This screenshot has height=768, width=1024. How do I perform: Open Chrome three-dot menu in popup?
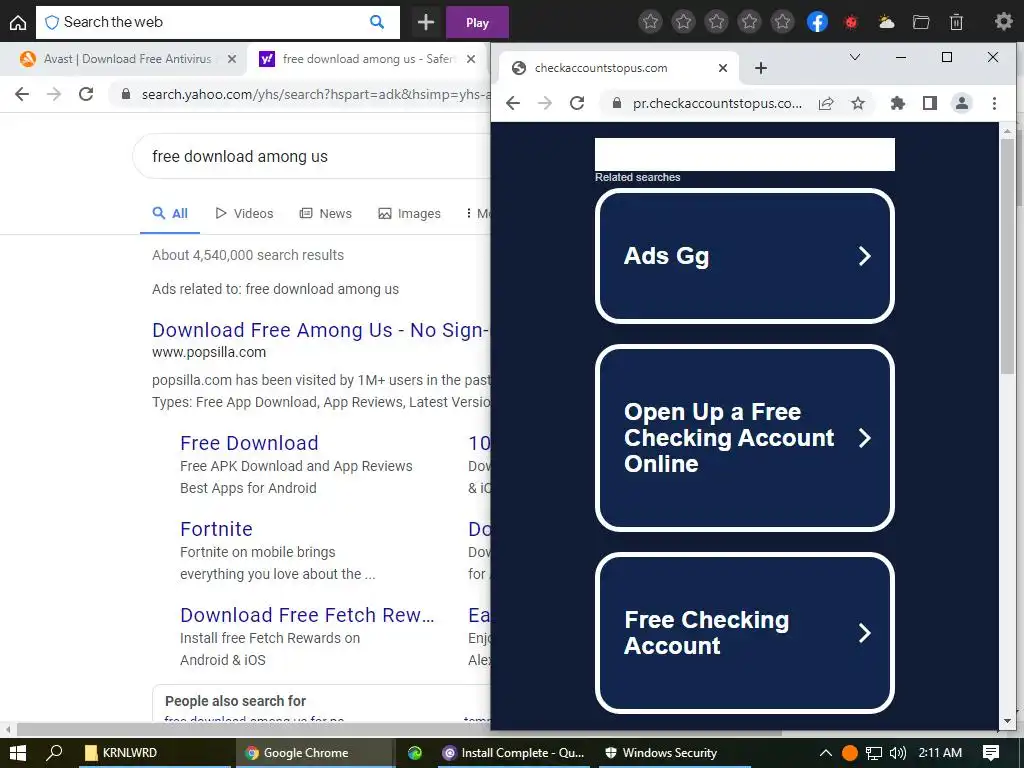click(x=994, y=103)
